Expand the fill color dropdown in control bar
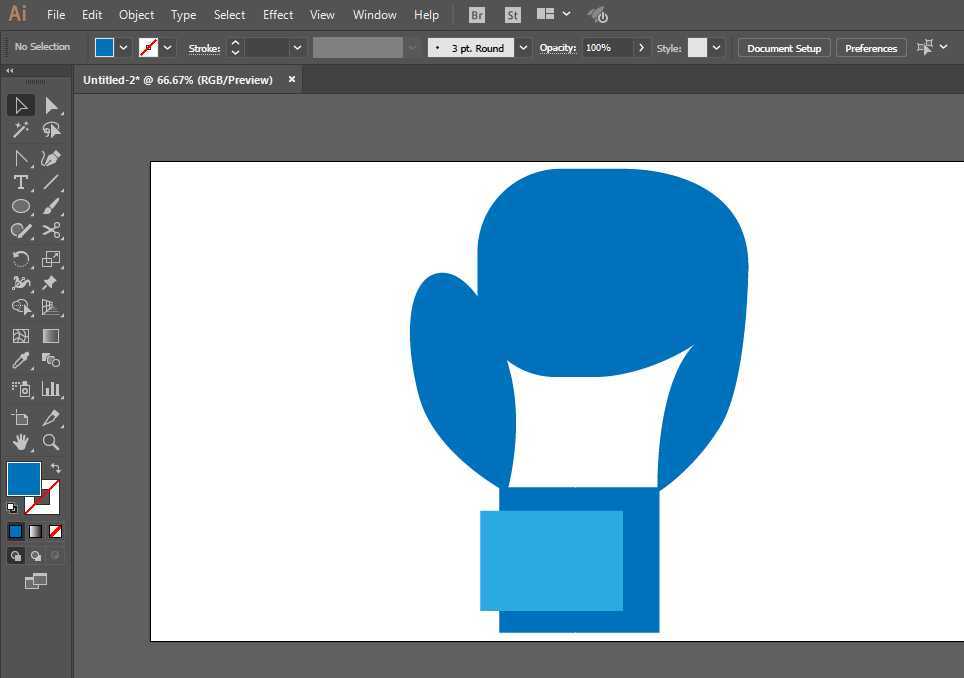964x678 pixels. tap(124, 48)
